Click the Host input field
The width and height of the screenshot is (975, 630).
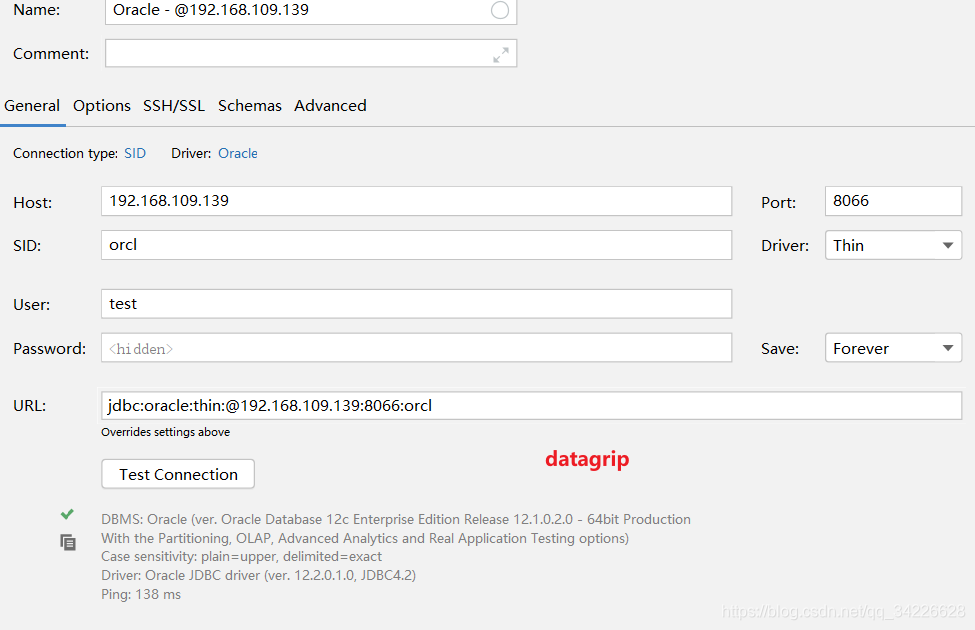point(415,201)
